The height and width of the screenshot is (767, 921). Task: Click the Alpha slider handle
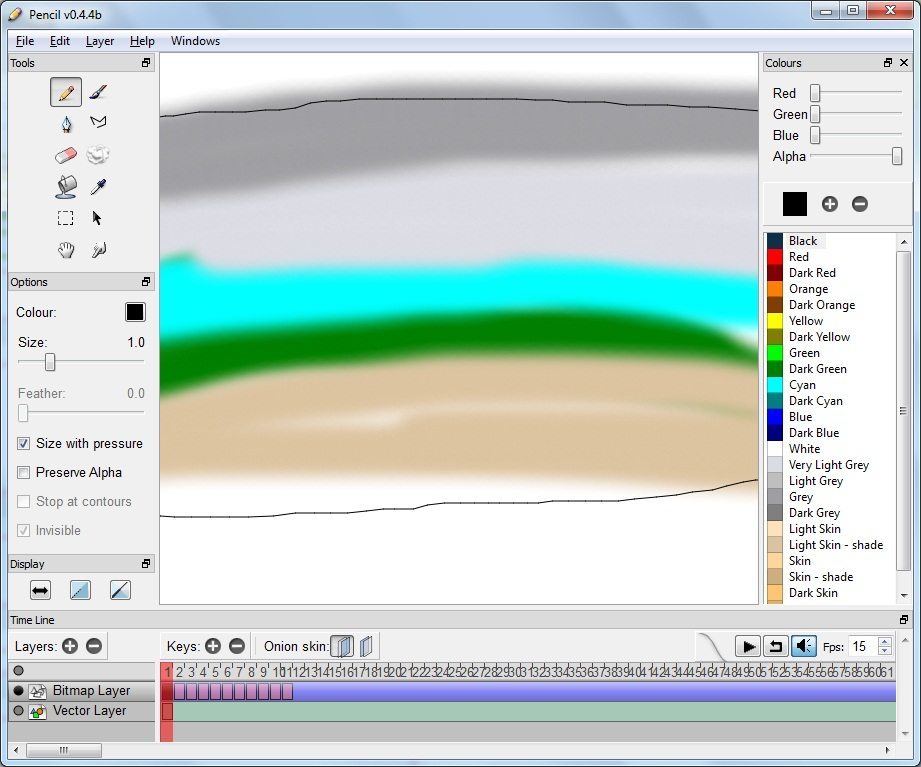click(x=897, y=156)
